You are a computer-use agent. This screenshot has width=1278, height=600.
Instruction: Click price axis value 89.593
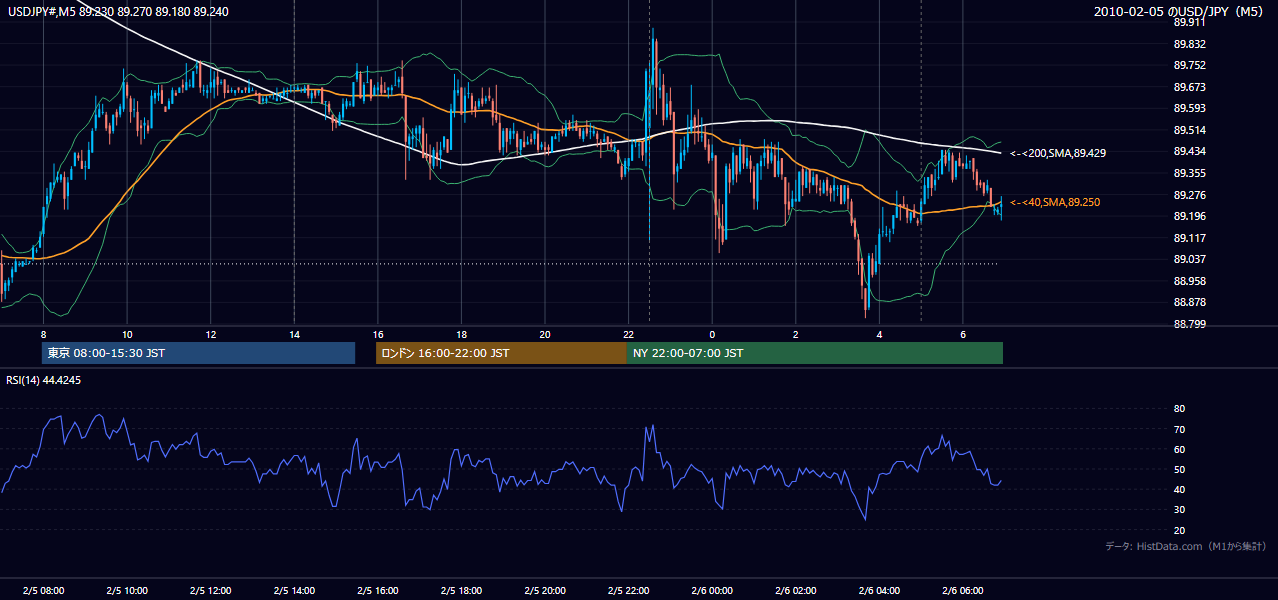click(x=1189, y=108)
